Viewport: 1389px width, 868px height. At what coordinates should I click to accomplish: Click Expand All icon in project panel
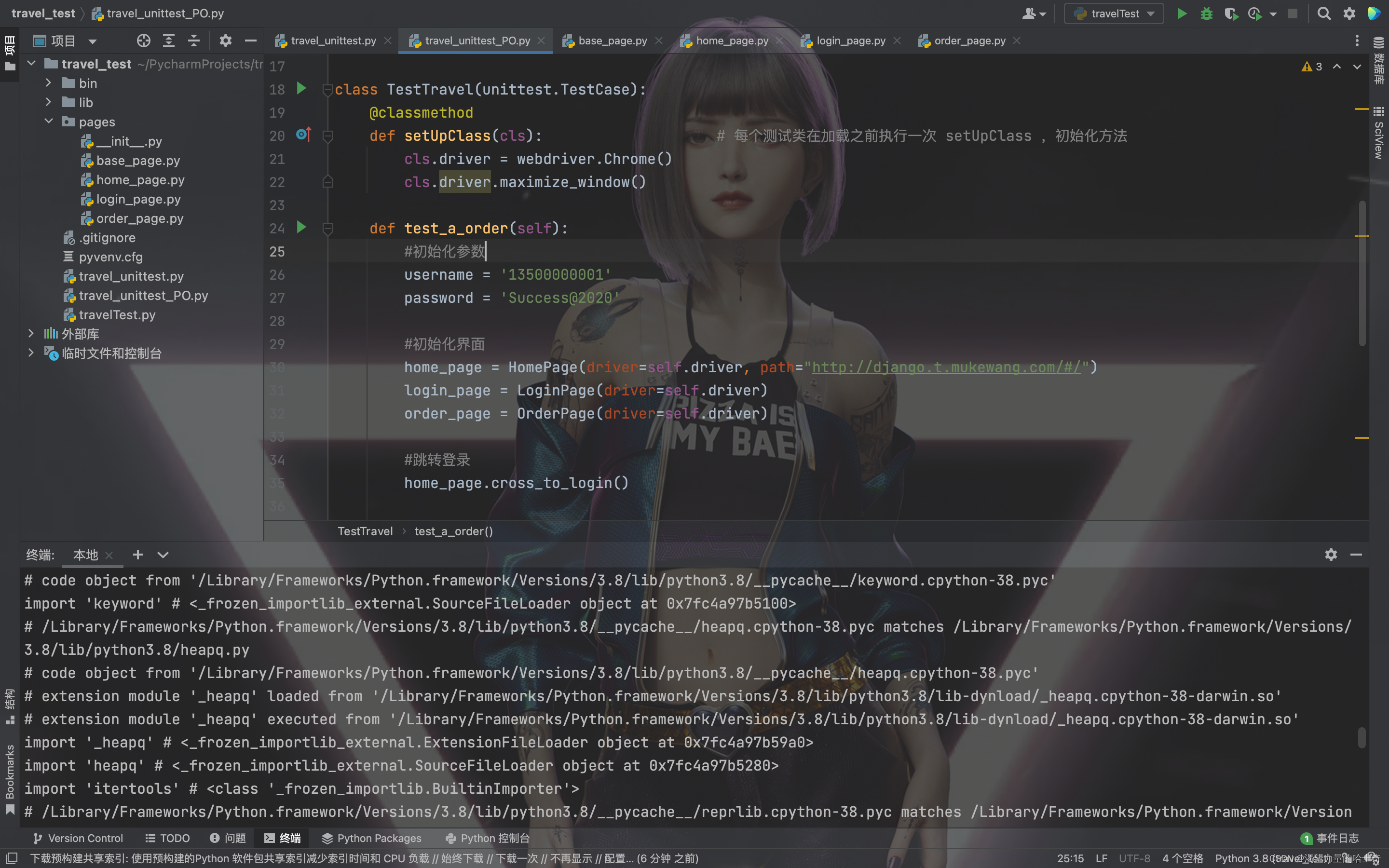coord(169,41)
